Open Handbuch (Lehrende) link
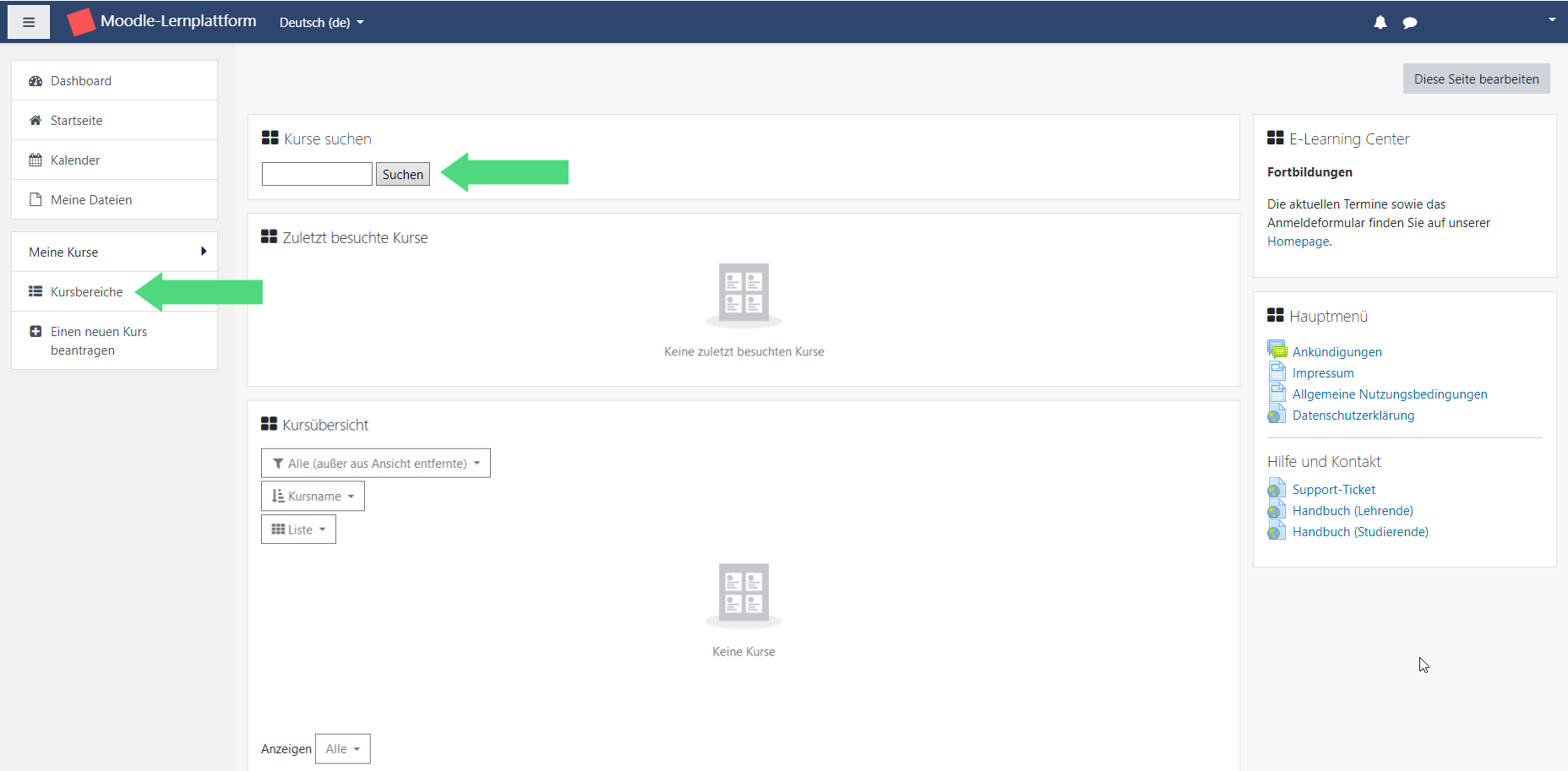This screenshot has width=1568, height=771. tap(1353, 511)
